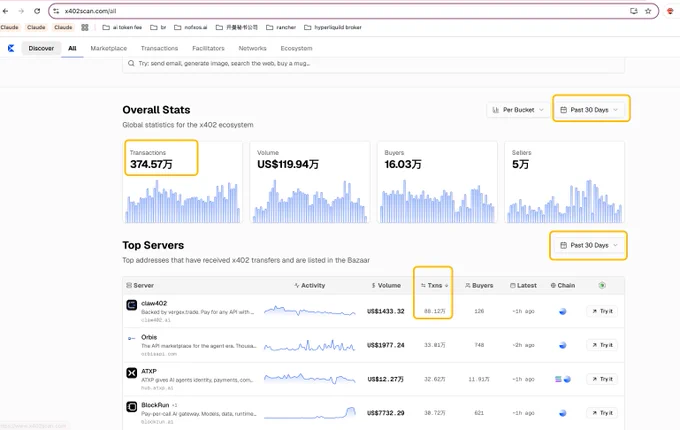This screenshot has width=680, height=430.
Task: Sort table by Txns column
Action: [x=434, y=285]
